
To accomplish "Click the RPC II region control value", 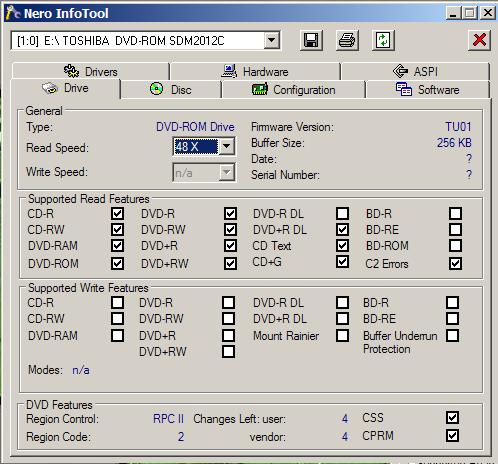I will pyautogui.click(x=168, y=419).
